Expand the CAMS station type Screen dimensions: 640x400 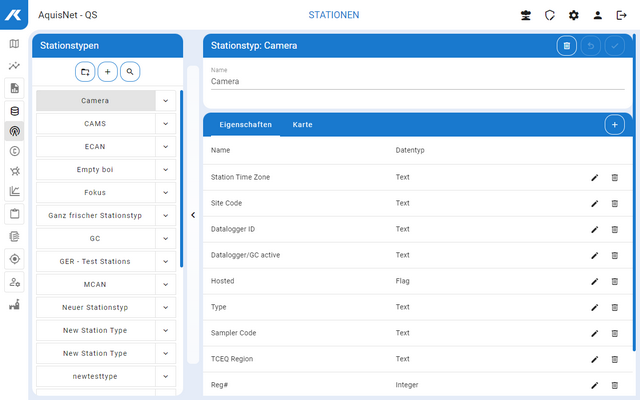coord(165,123)
